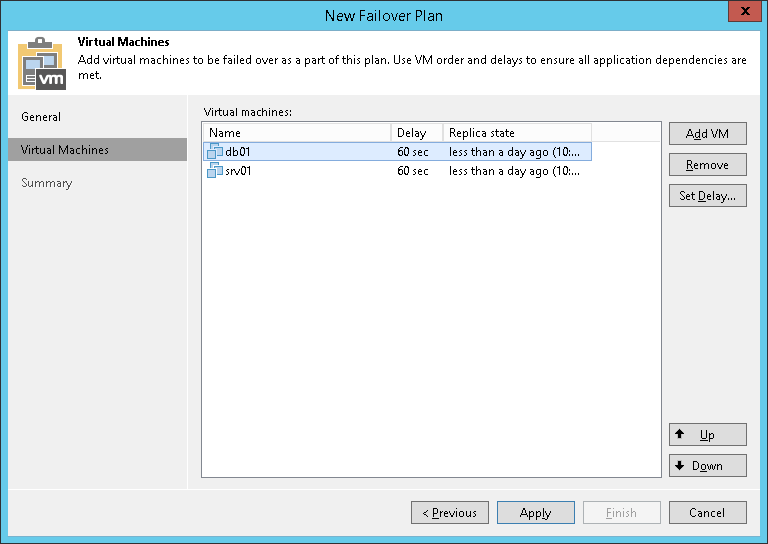Close the New Failover Plan dialog
Viewport: 768px width, 544px height.
pyautogui.click(x=742, y=15)
